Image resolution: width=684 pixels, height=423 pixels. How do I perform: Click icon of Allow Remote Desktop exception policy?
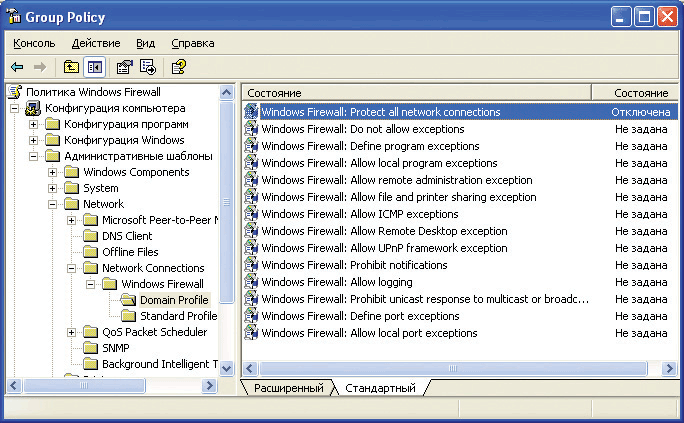pos(251,231)
